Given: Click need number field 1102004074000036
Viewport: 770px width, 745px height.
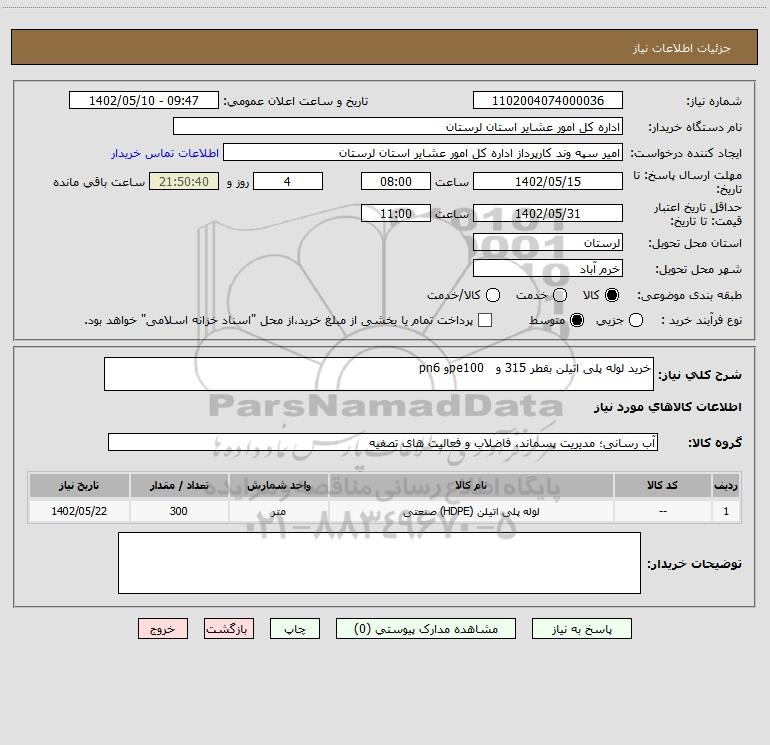Looking at the screenshot, I should tap(548, 100).
